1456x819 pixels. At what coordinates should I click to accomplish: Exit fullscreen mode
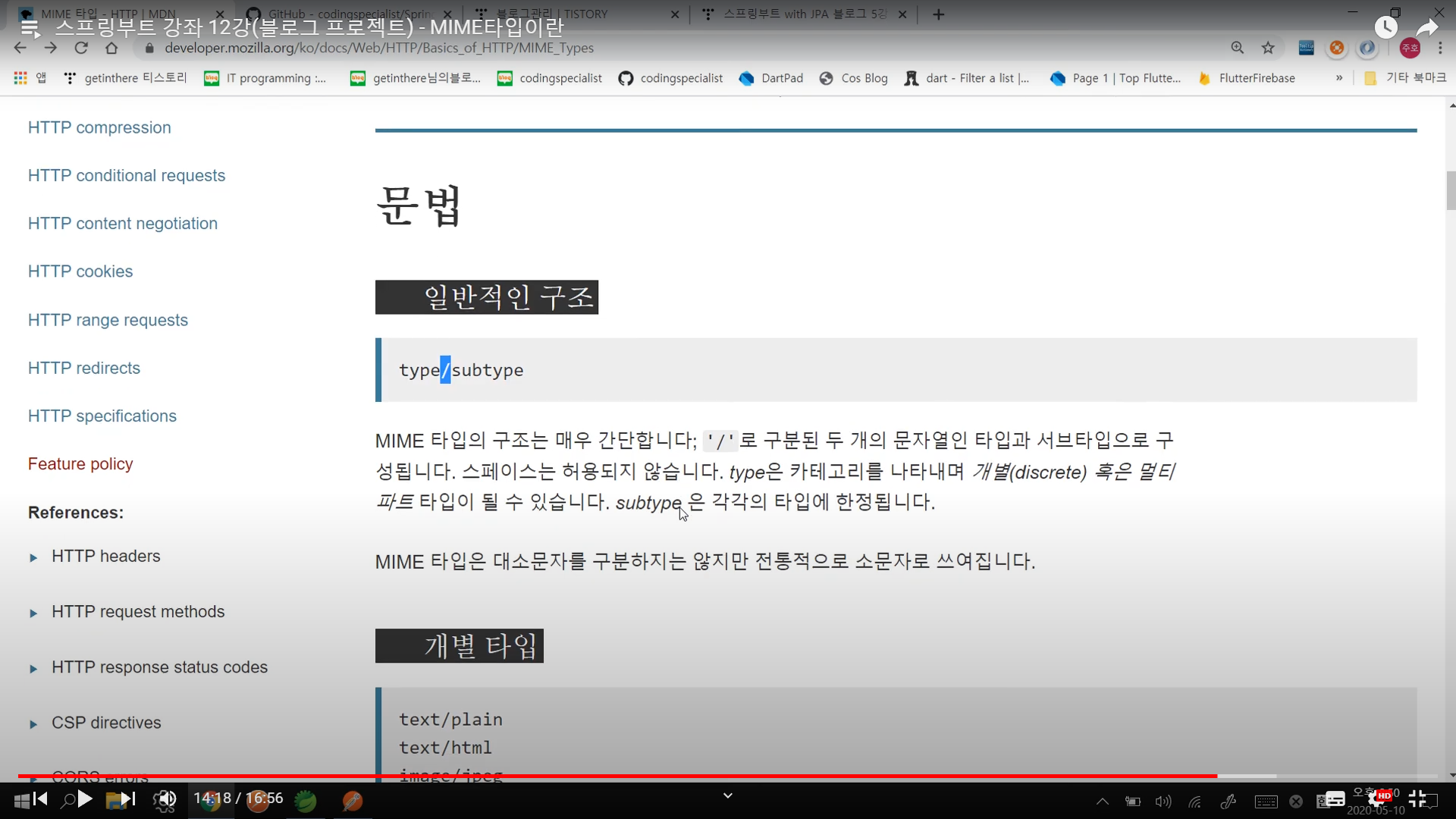click(1417, 799)
